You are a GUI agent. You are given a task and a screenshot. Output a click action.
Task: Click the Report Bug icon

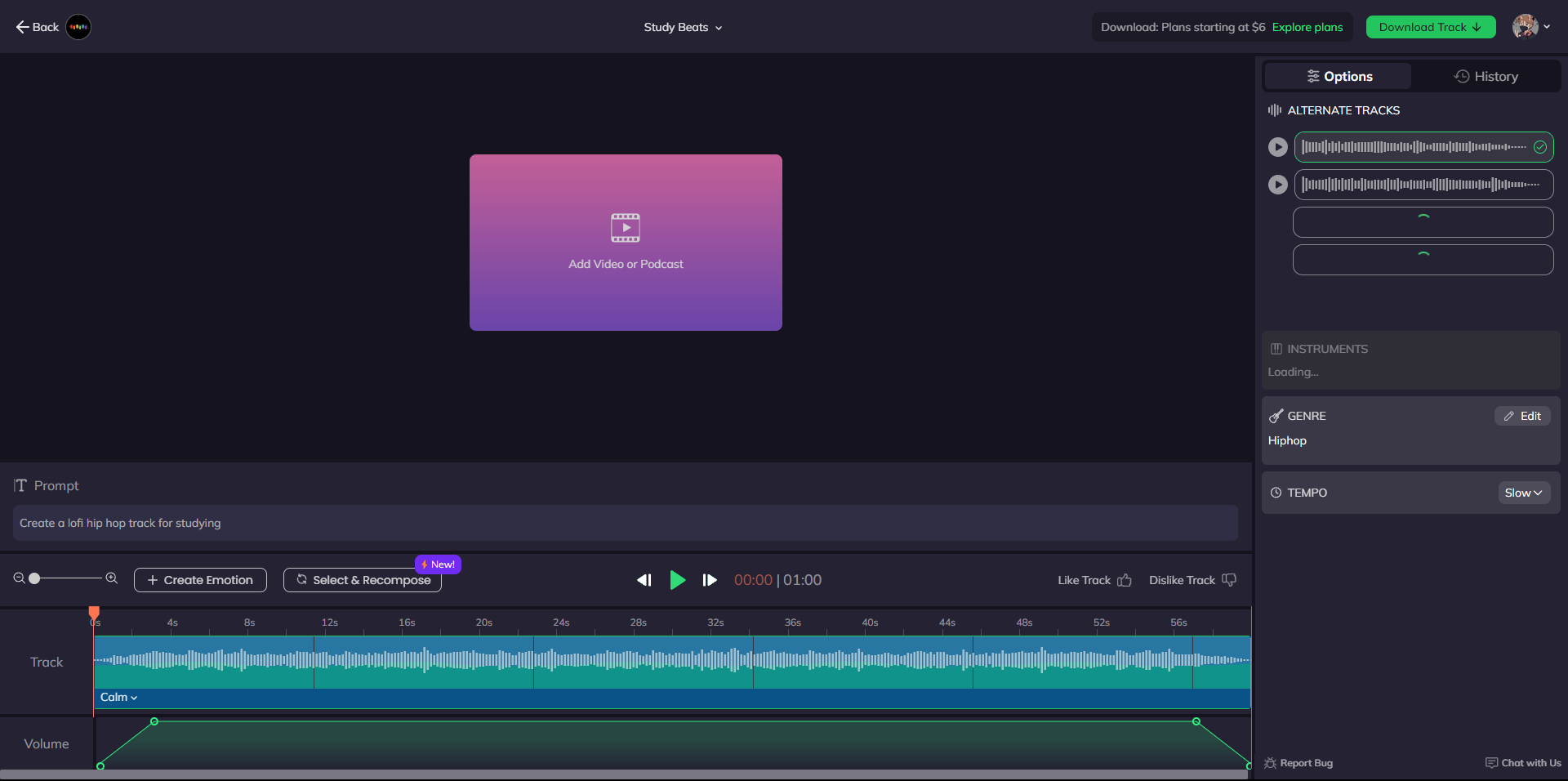(1272, 763)
